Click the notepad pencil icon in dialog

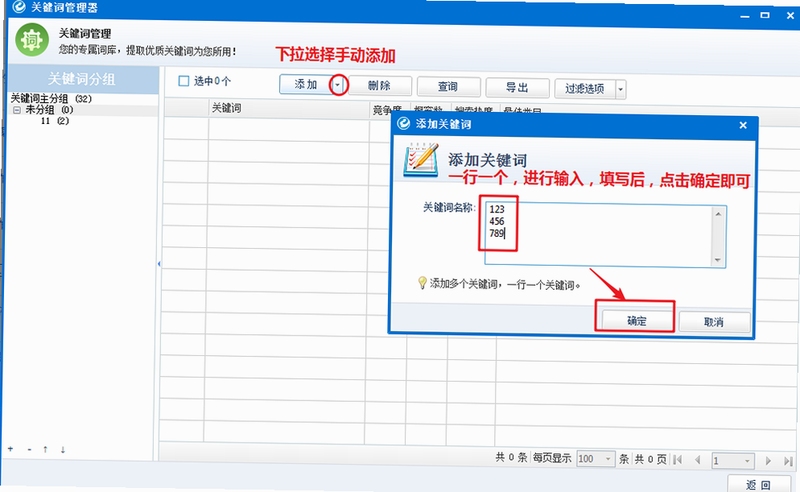(x=421, y=160)
